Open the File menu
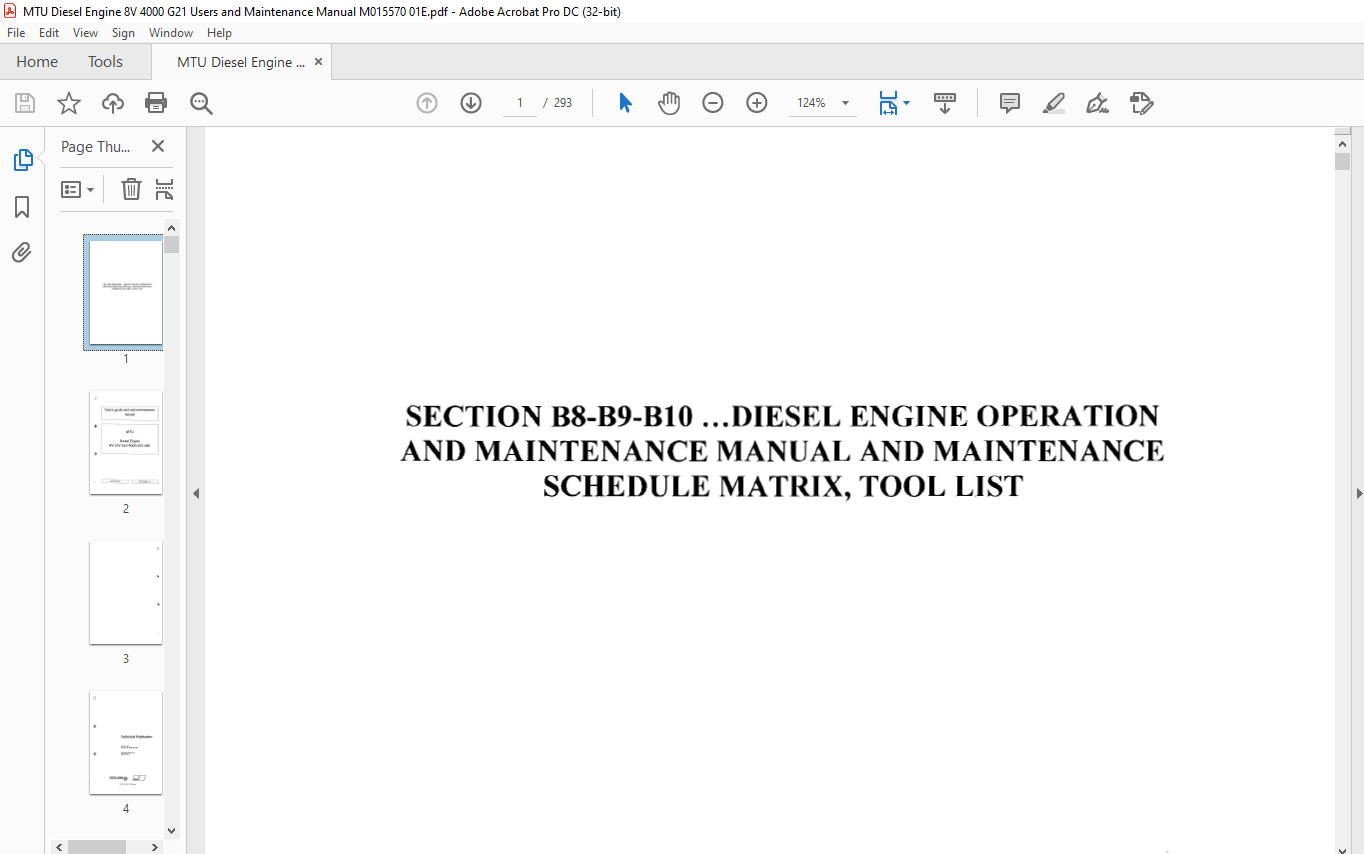The width and height of the screenshot is (1364, 854). 16,33
